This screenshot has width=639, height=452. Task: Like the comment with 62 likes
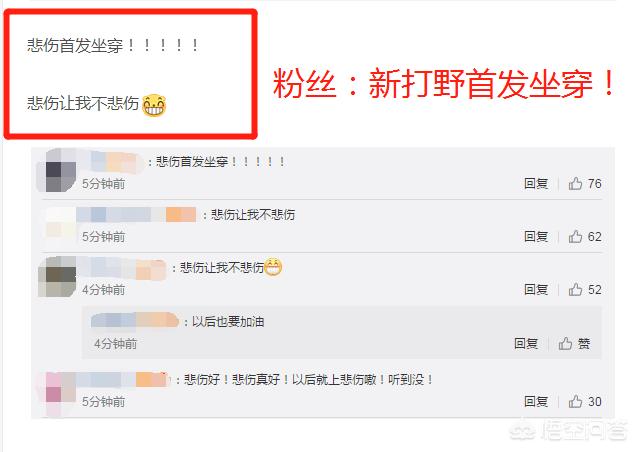(x=575, y=237)
